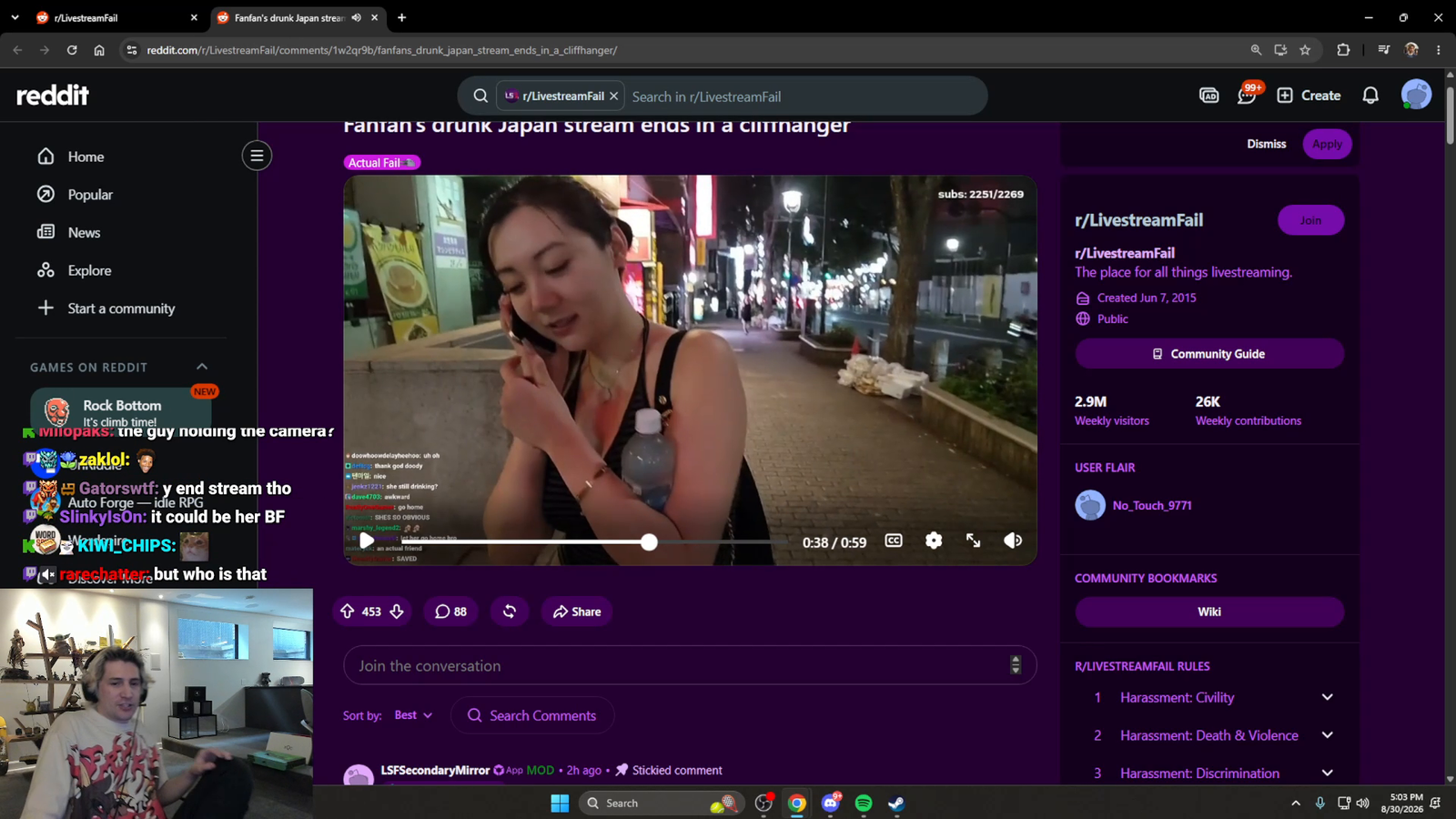Open Chrome three-dot menu
Image resolution: width=1456 pixels, height=819 pixels.
[x=1438, y=50]
